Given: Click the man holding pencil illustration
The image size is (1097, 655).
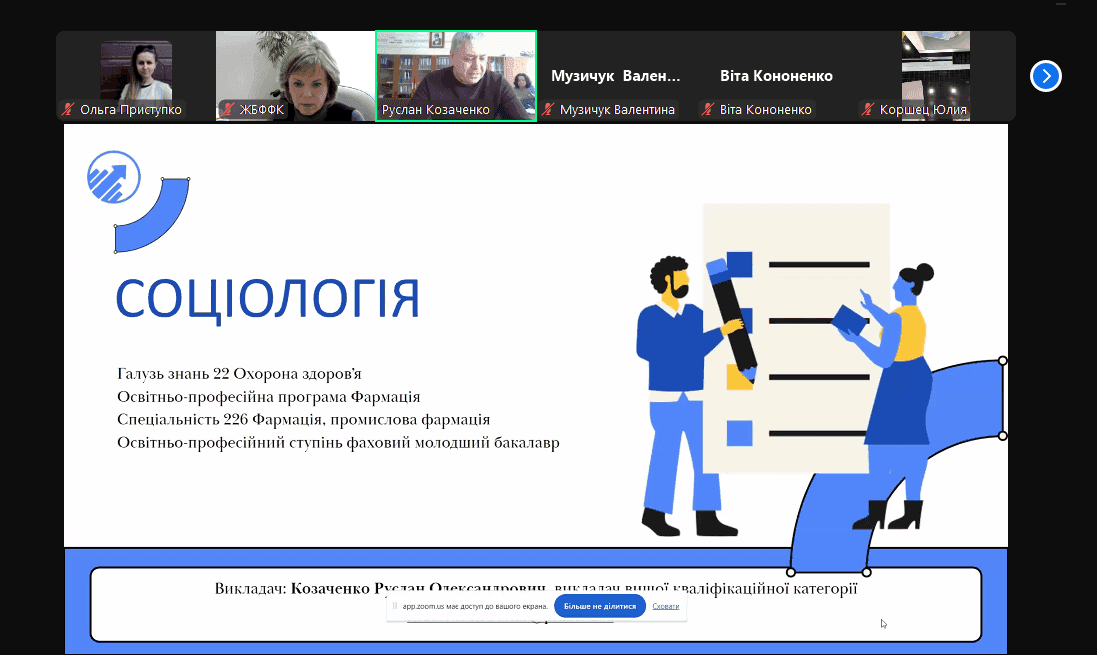Looking at the screenshot, I should pos(686,396).
